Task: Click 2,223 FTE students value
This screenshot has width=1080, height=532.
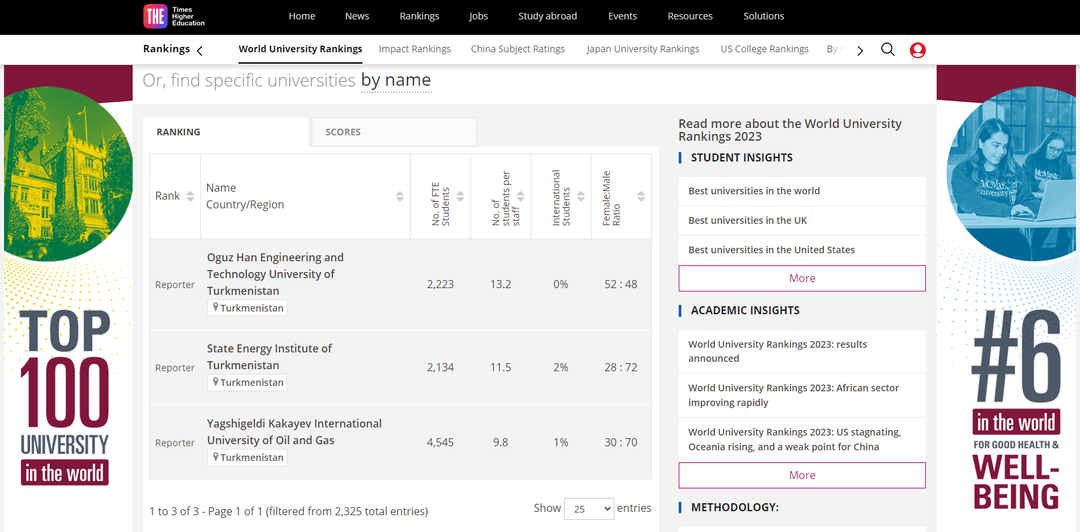Action: tap(440, 284)
